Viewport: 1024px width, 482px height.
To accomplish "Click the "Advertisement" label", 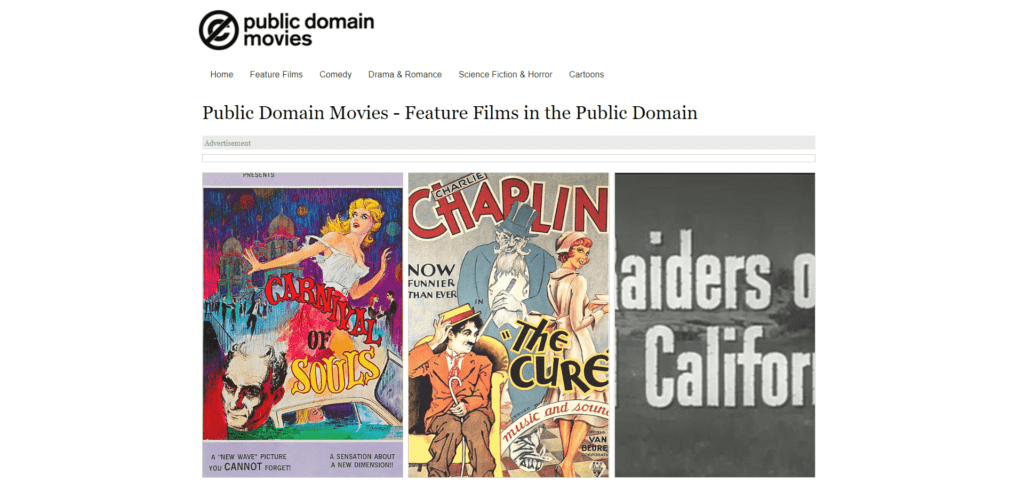I will tap(227, 143).
